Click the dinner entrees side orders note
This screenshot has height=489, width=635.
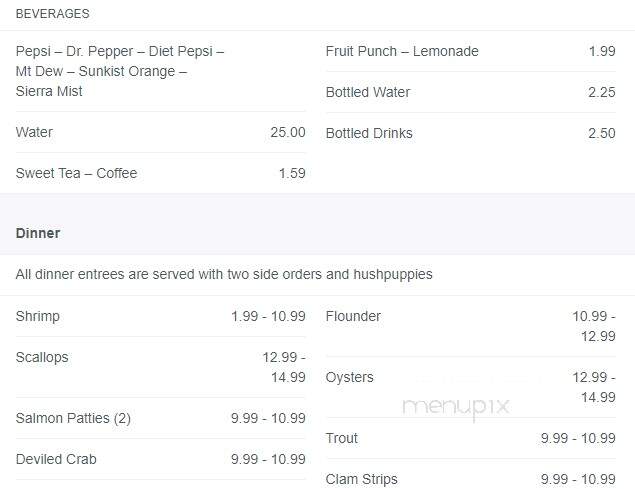click(224, 275)
